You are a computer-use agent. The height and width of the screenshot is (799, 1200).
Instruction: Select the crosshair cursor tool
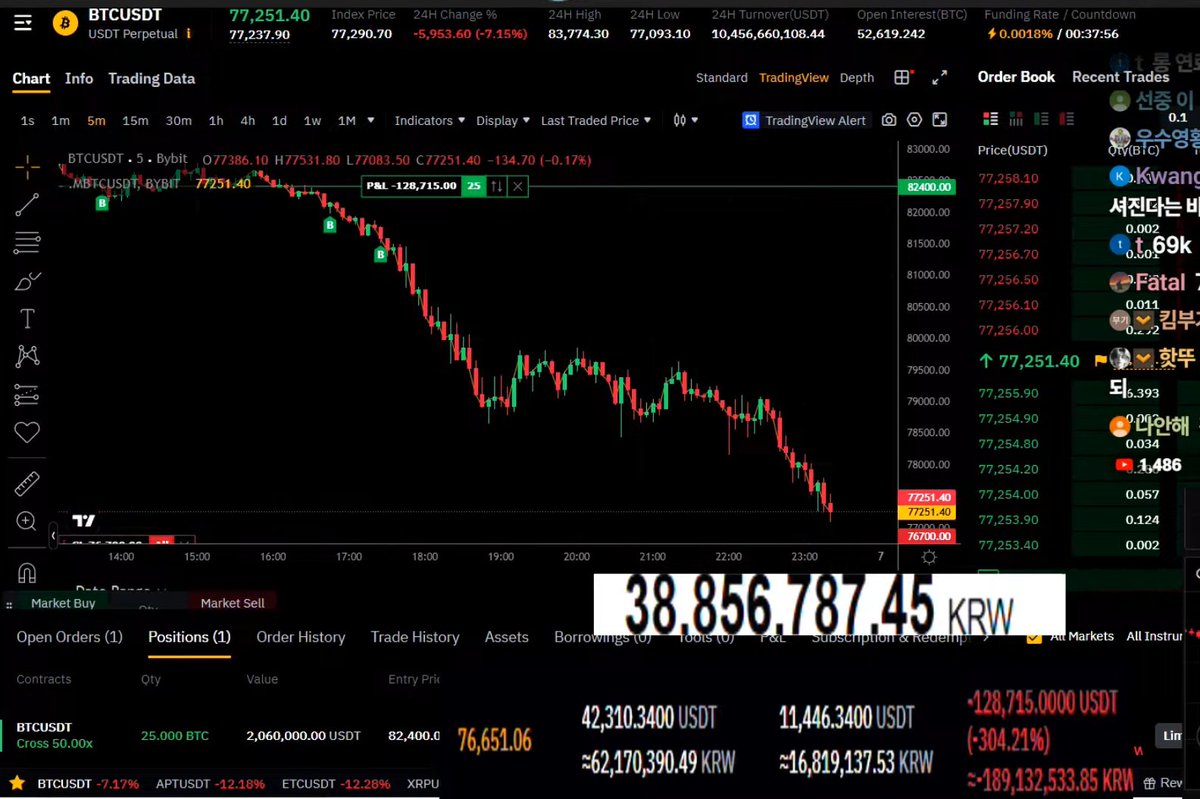coord(27,167)
